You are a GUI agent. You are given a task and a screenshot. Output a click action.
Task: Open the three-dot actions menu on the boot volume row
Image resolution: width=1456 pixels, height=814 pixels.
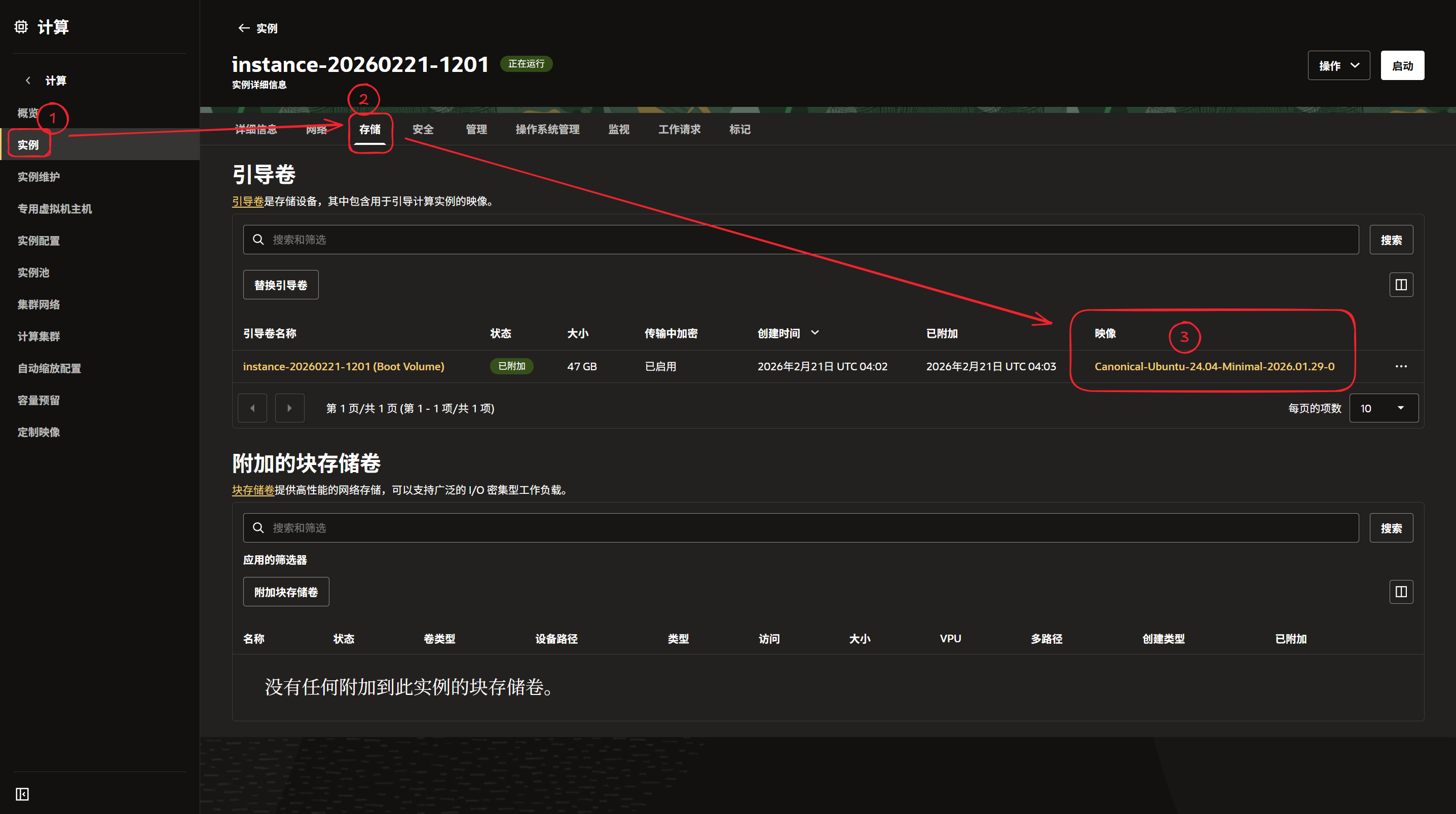point(1401,367)
